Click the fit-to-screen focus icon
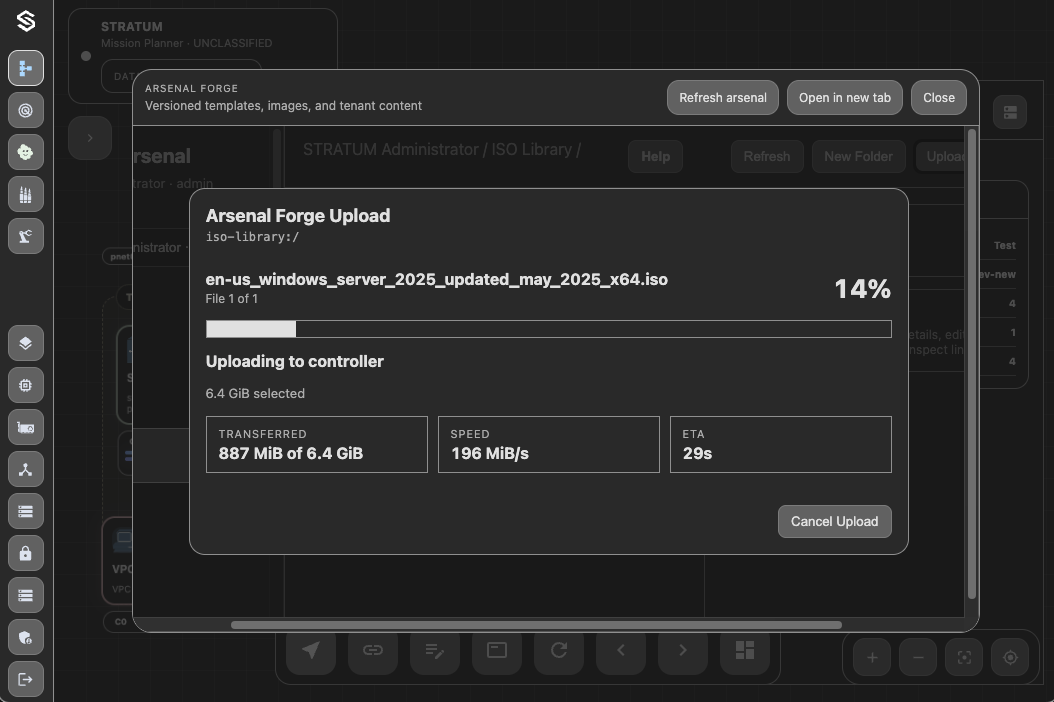 (x=964, y=658)
